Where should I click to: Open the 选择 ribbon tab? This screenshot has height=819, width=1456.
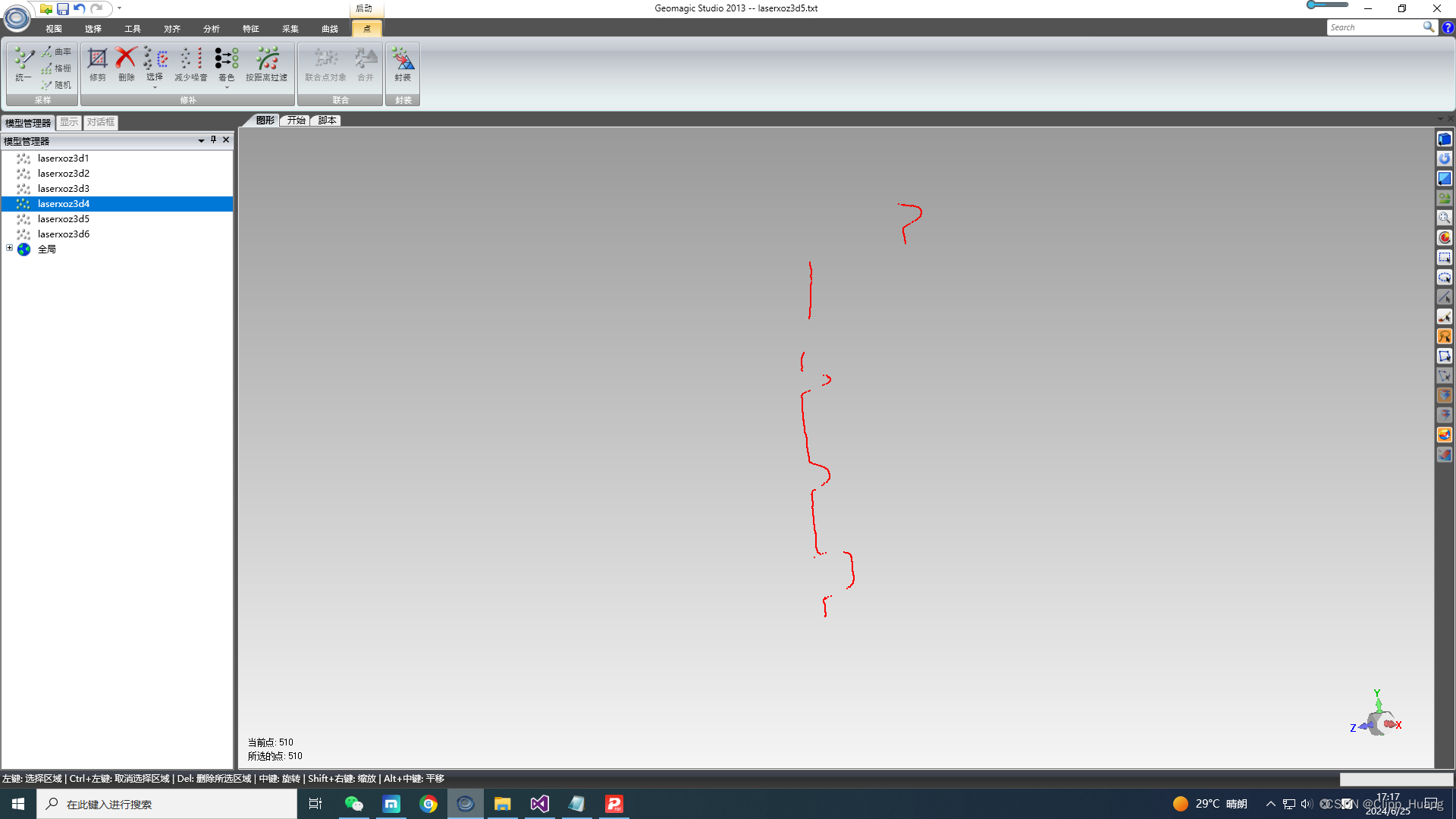click(x=93, y=29)
